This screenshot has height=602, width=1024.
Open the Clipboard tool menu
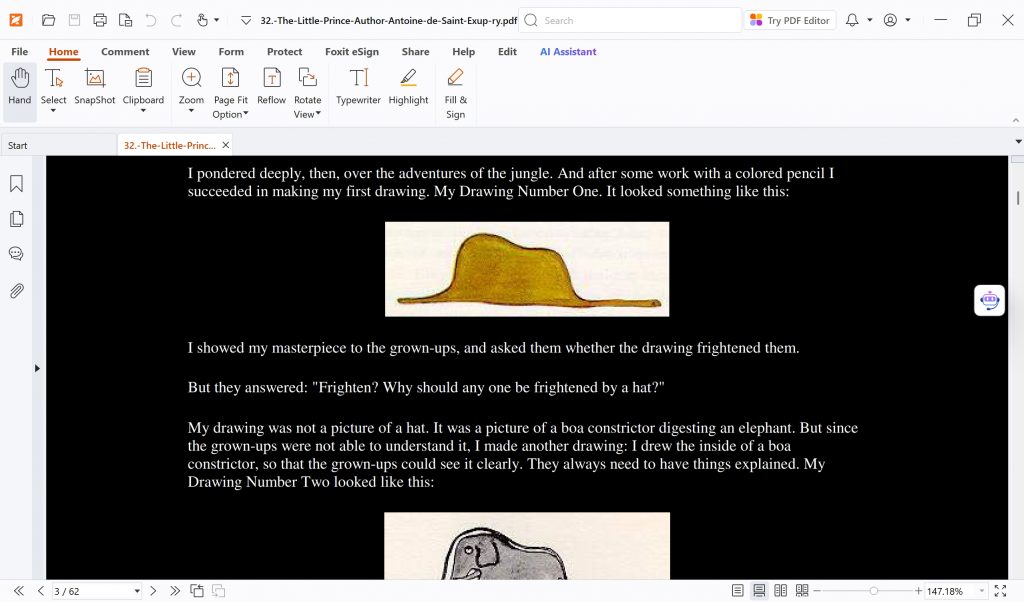tap(143, 91)
